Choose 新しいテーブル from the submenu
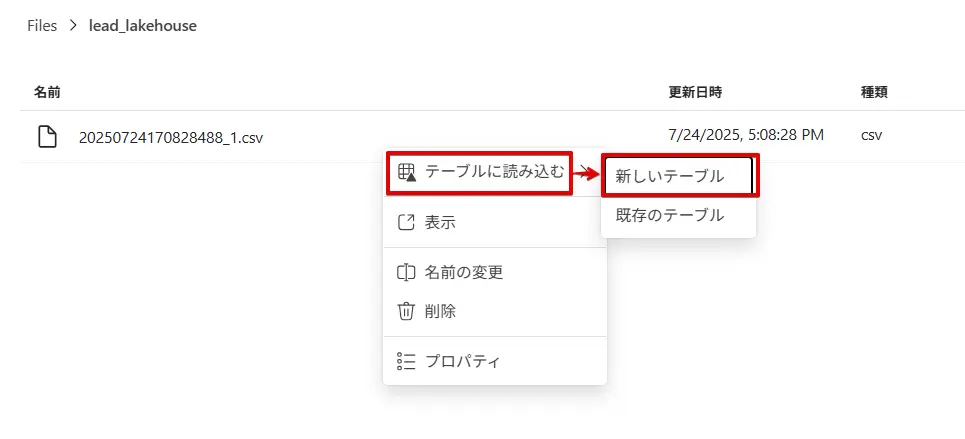 [x=669, y=176]
